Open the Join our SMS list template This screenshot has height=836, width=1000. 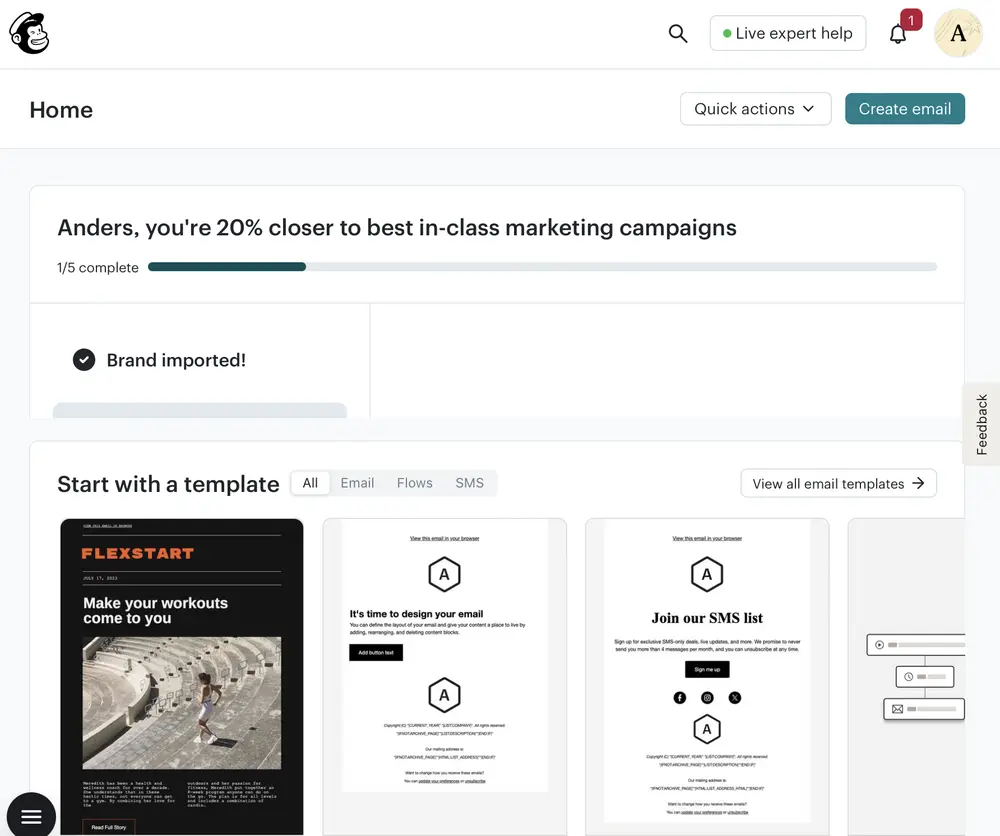707,677
